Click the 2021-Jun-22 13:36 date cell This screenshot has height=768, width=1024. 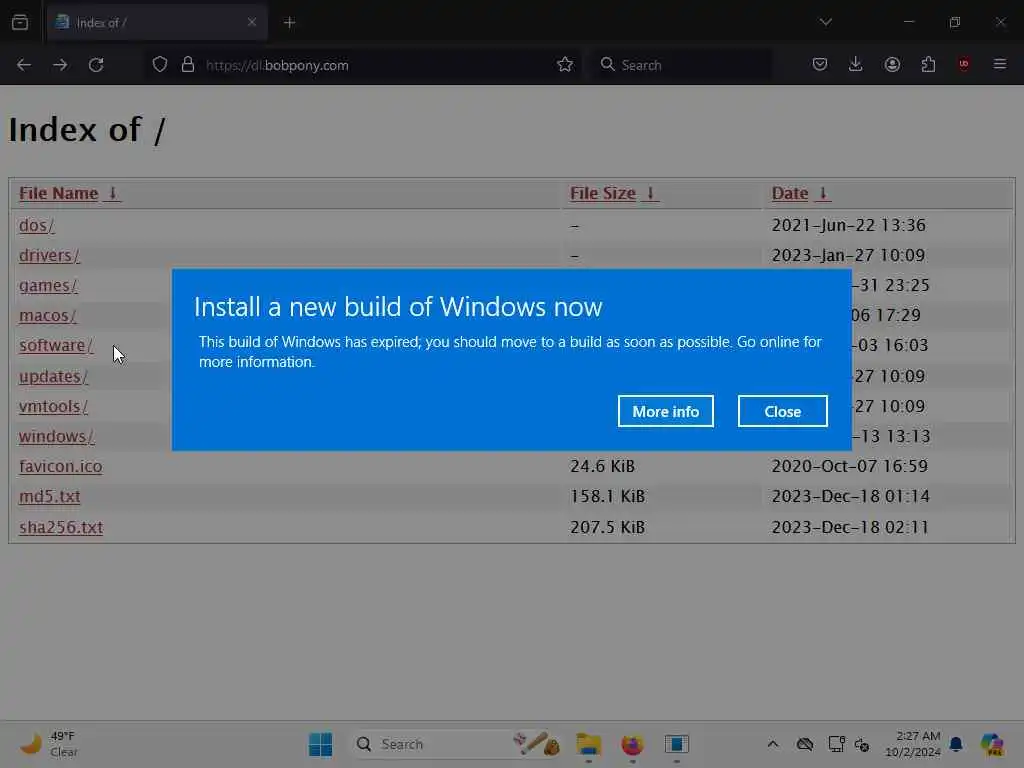pyautogui.click(x=848, y=225)
